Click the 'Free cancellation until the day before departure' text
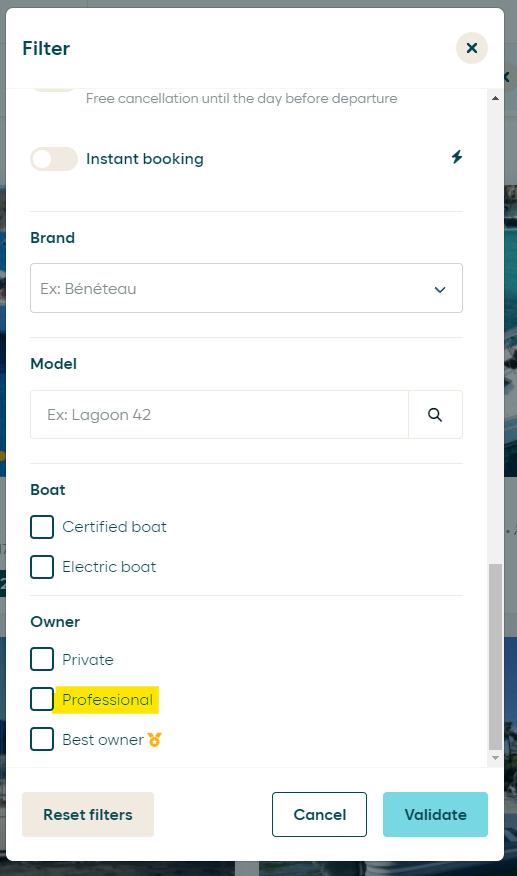517x876 pixels. (241, 98)
